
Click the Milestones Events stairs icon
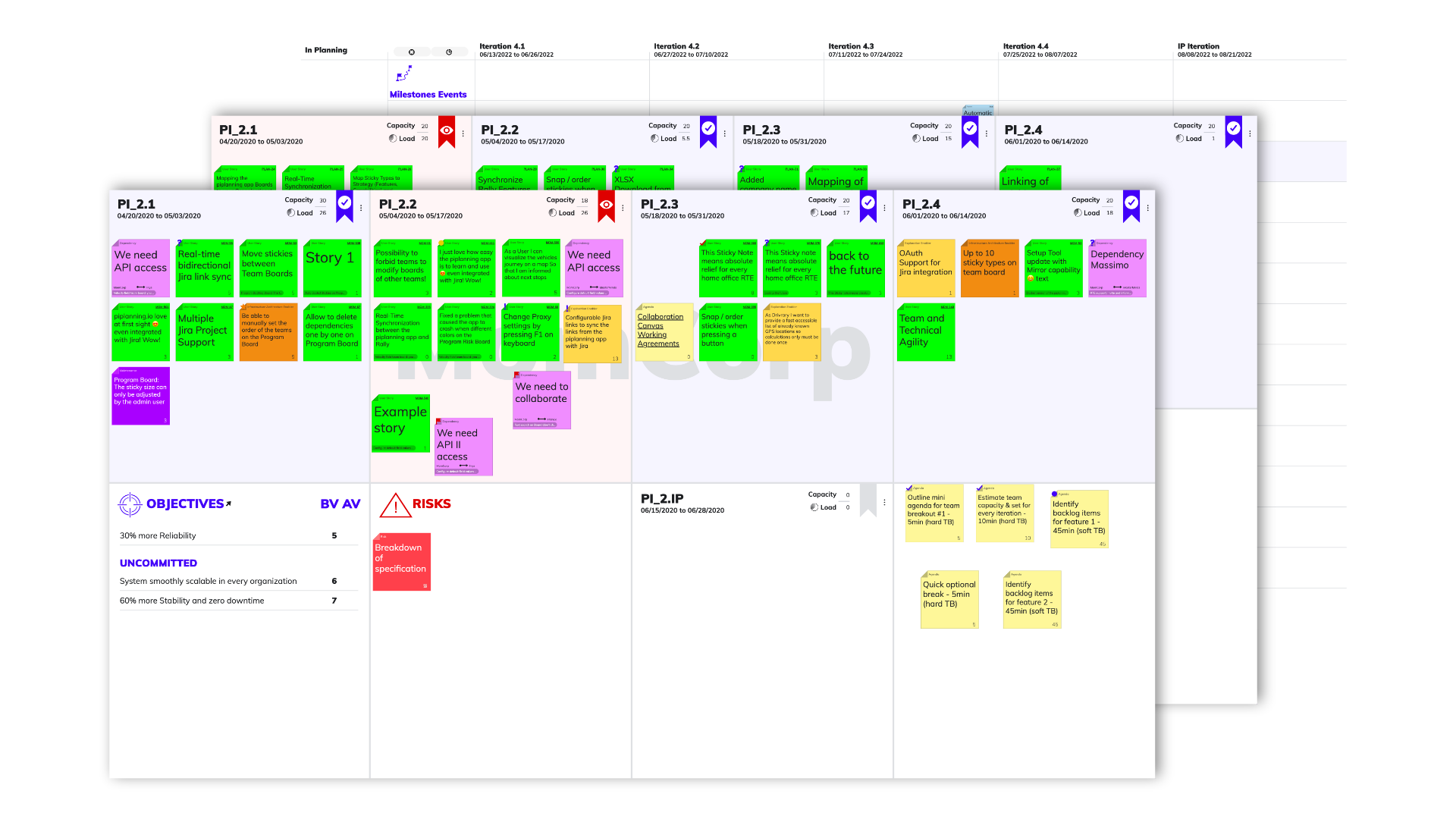click(404, 74)
